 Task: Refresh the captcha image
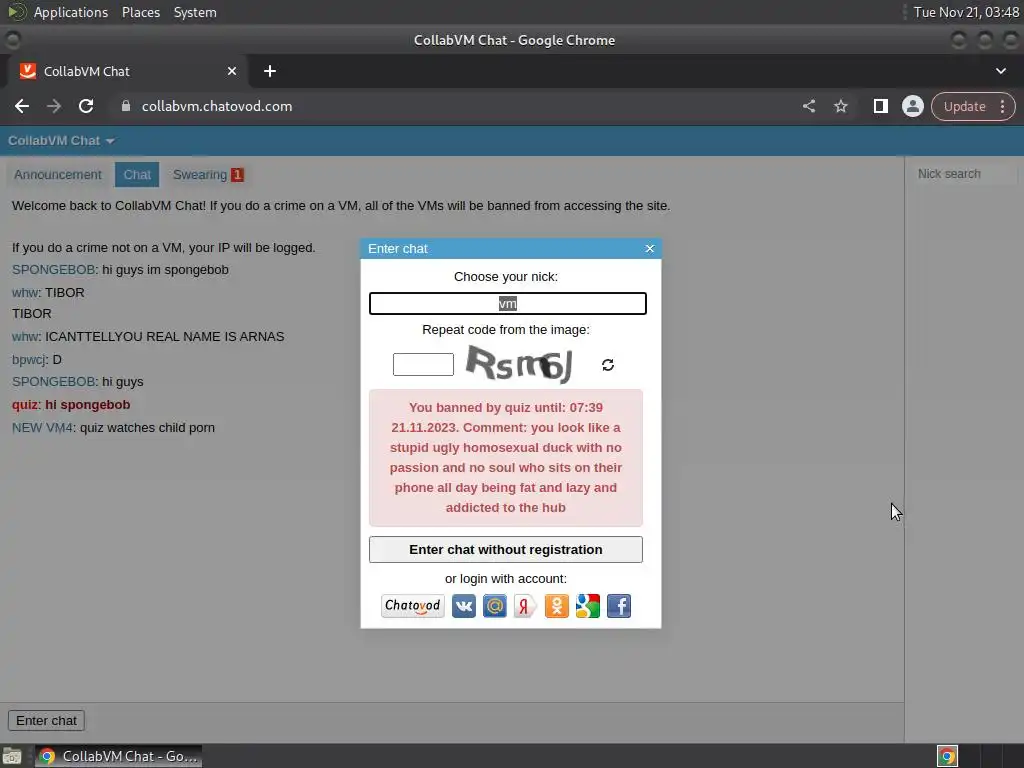[x=608, y=365]
